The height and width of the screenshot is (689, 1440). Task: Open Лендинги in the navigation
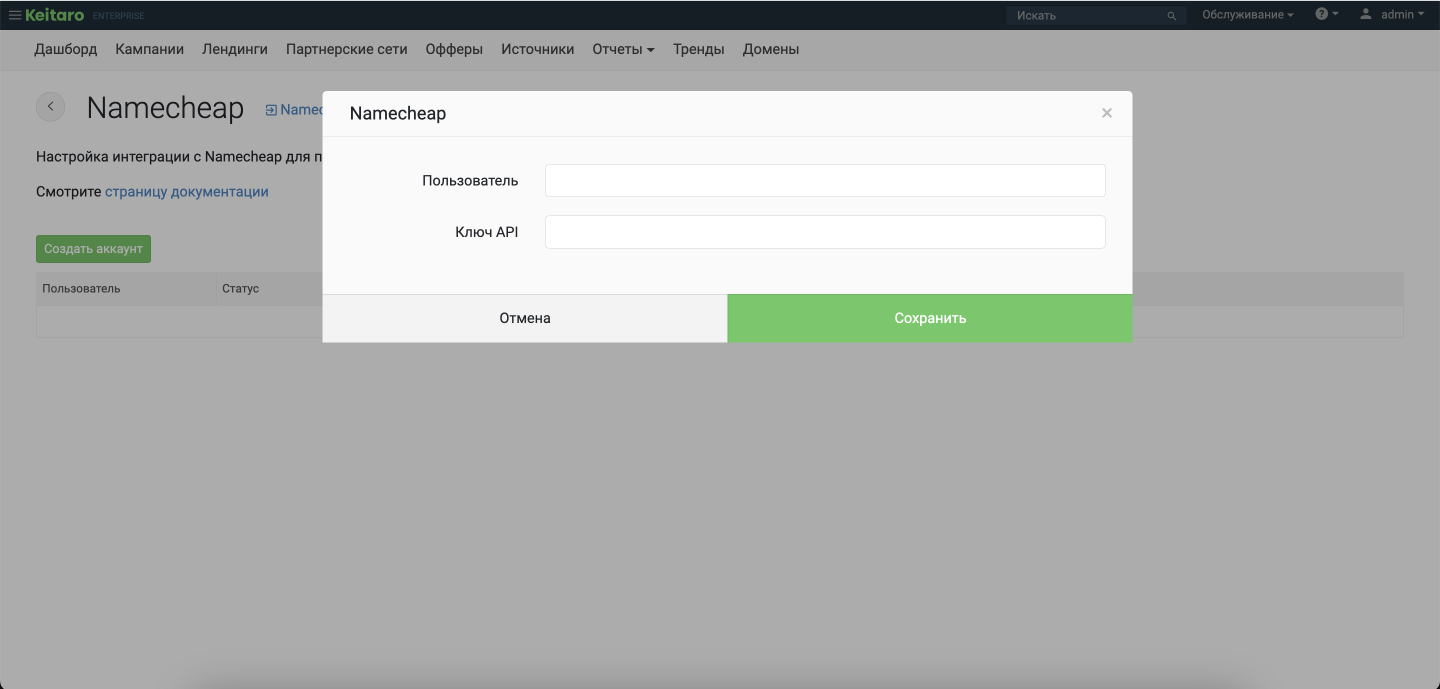[235, 49]
